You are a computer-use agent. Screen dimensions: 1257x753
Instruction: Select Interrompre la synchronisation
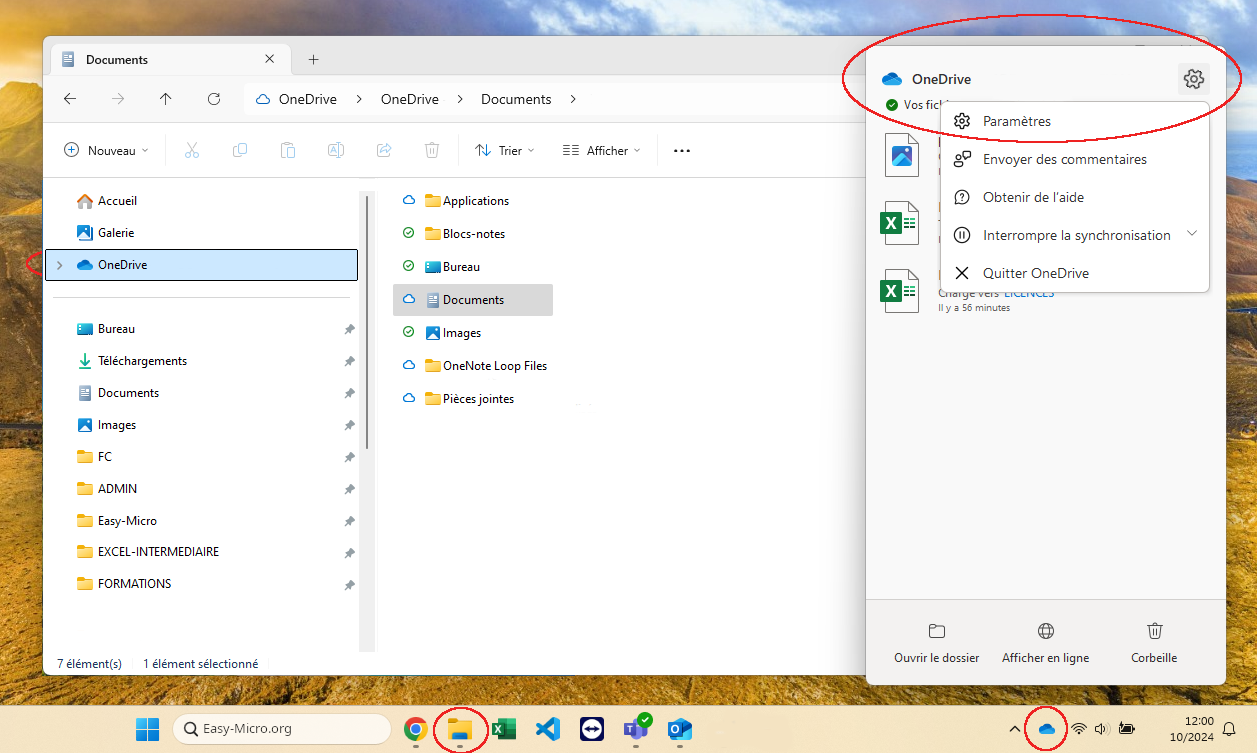coord(1076,235)
